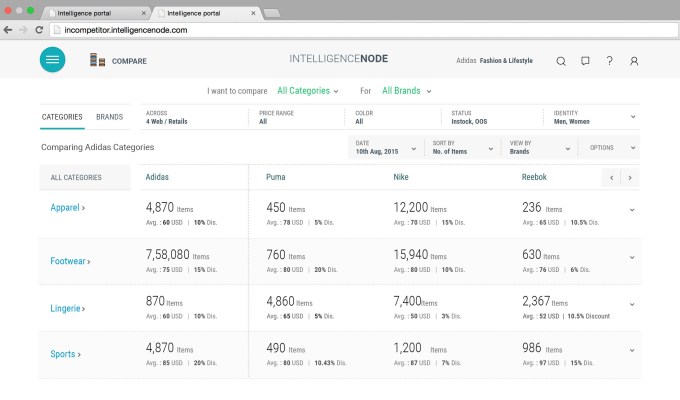Open the All Categories dropdown
Screen dimensions: 680x400
[x=307, y=91]
